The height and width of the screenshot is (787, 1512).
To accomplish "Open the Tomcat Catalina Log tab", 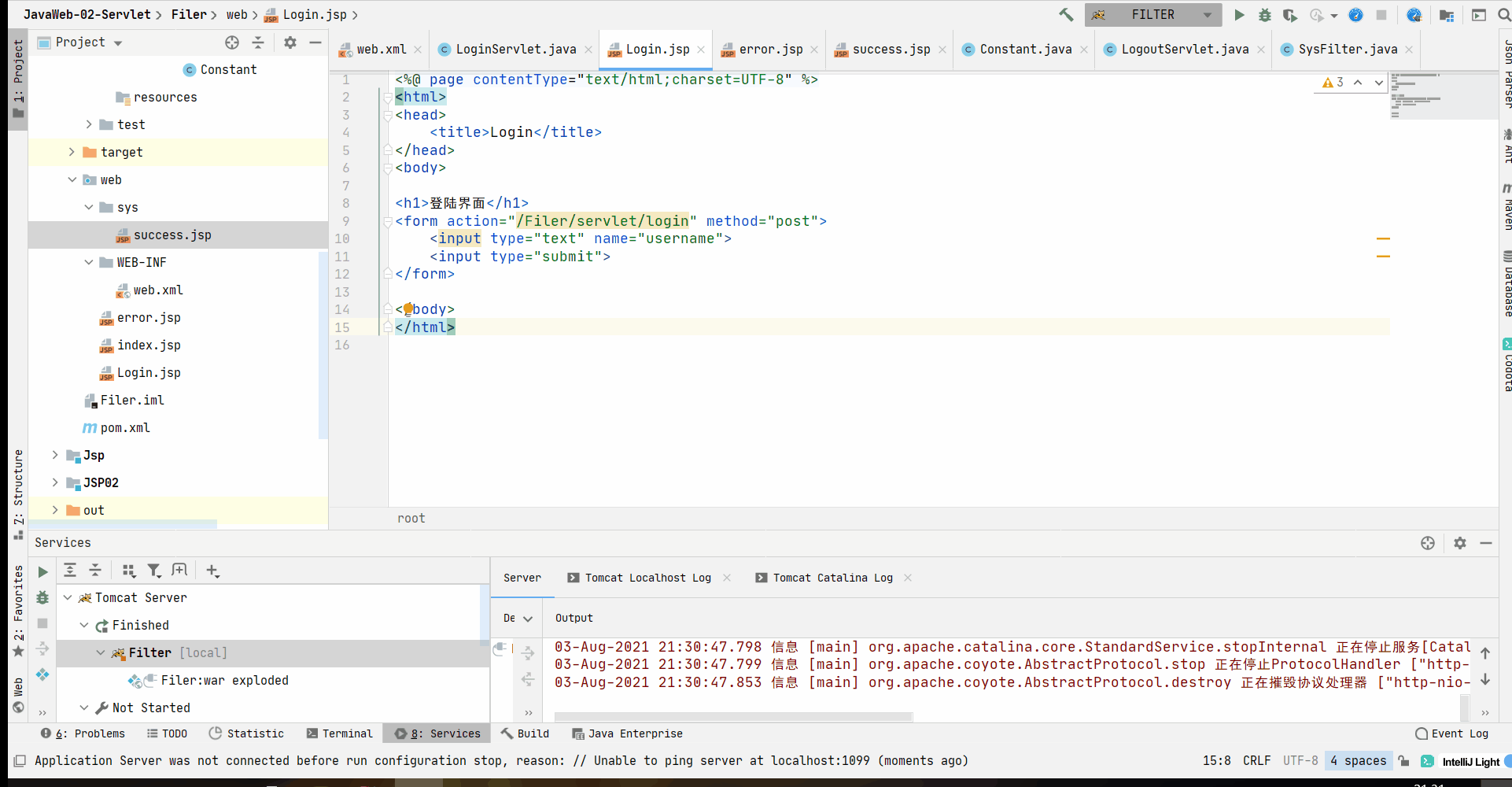I will pos(832,577).
